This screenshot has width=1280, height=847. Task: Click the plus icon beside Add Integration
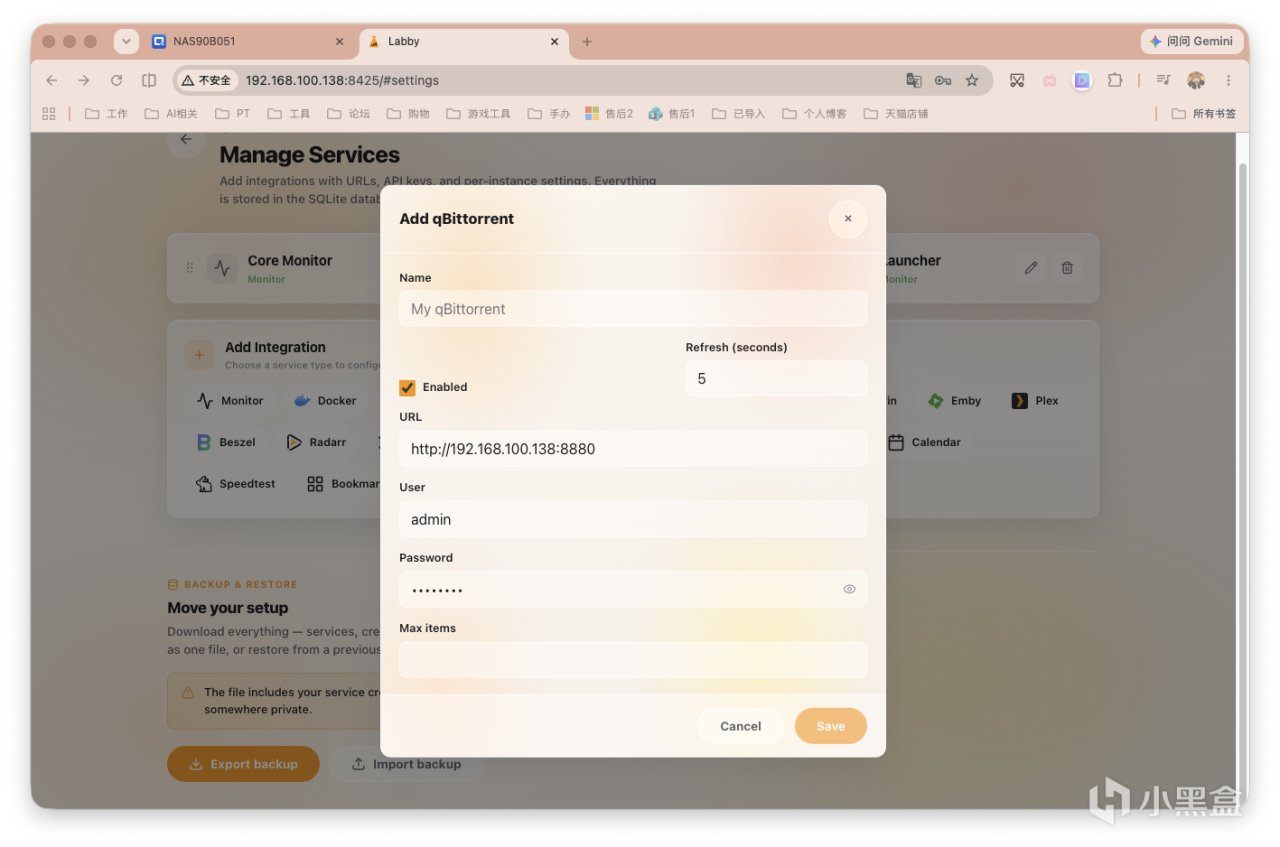tap(199, 355)
